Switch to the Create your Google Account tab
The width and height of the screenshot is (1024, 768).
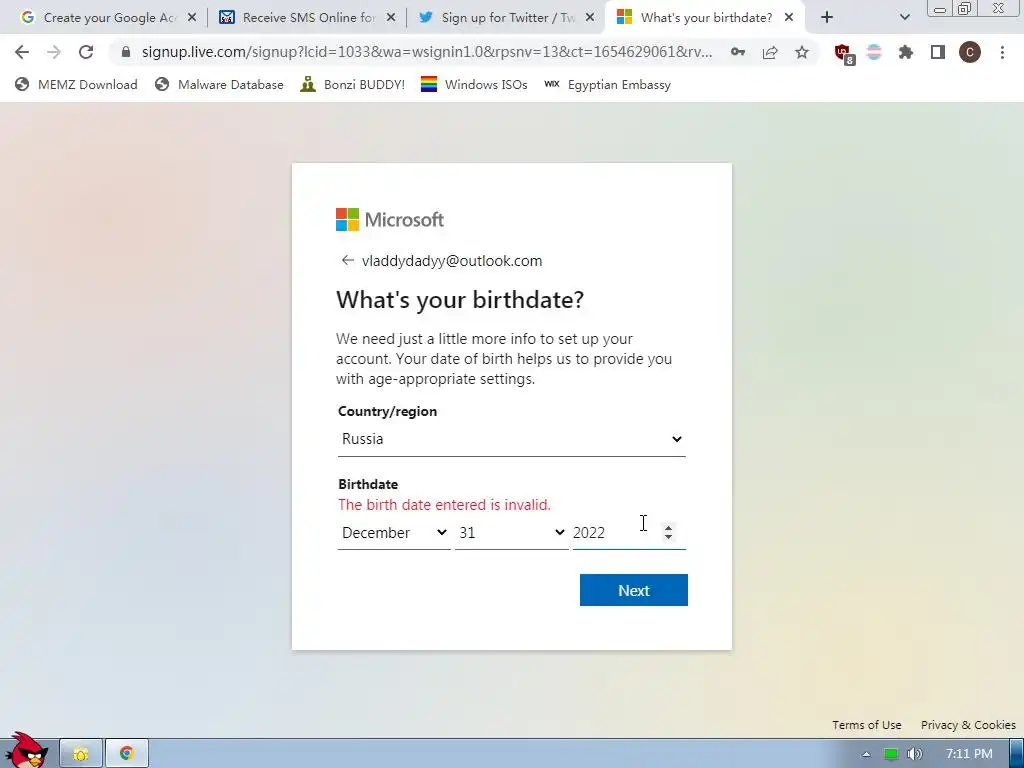108,18
